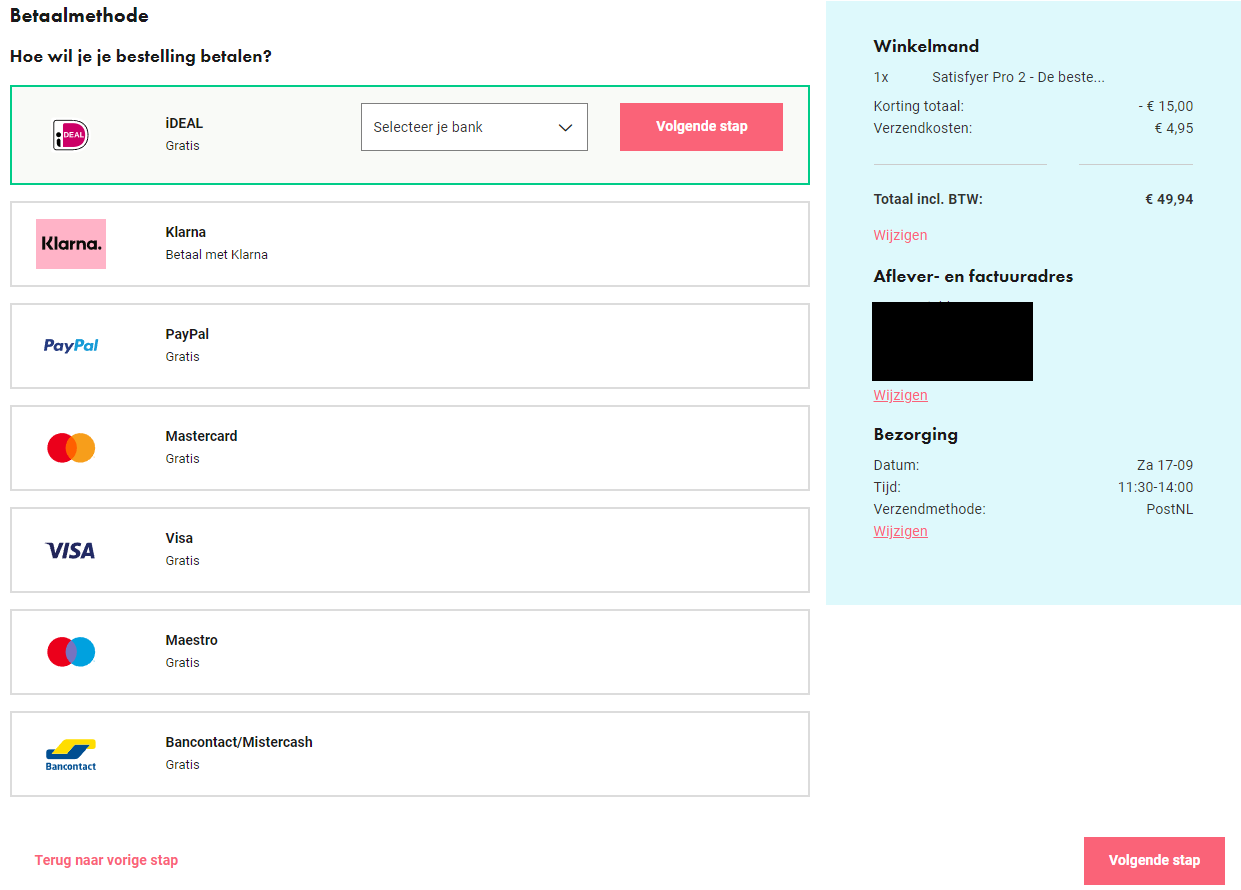
Task: Click 'Gratis' under PayPal
Action: tap(182, 356)
